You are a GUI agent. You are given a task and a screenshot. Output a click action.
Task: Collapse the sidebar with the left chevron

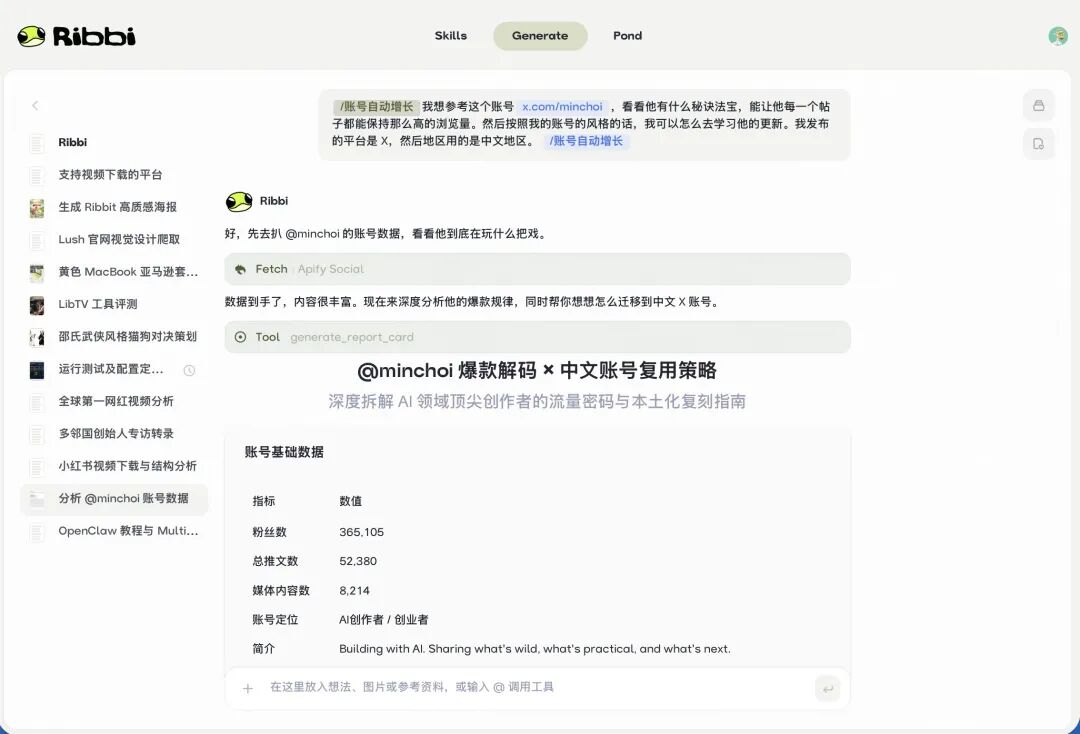coord(35,105)
